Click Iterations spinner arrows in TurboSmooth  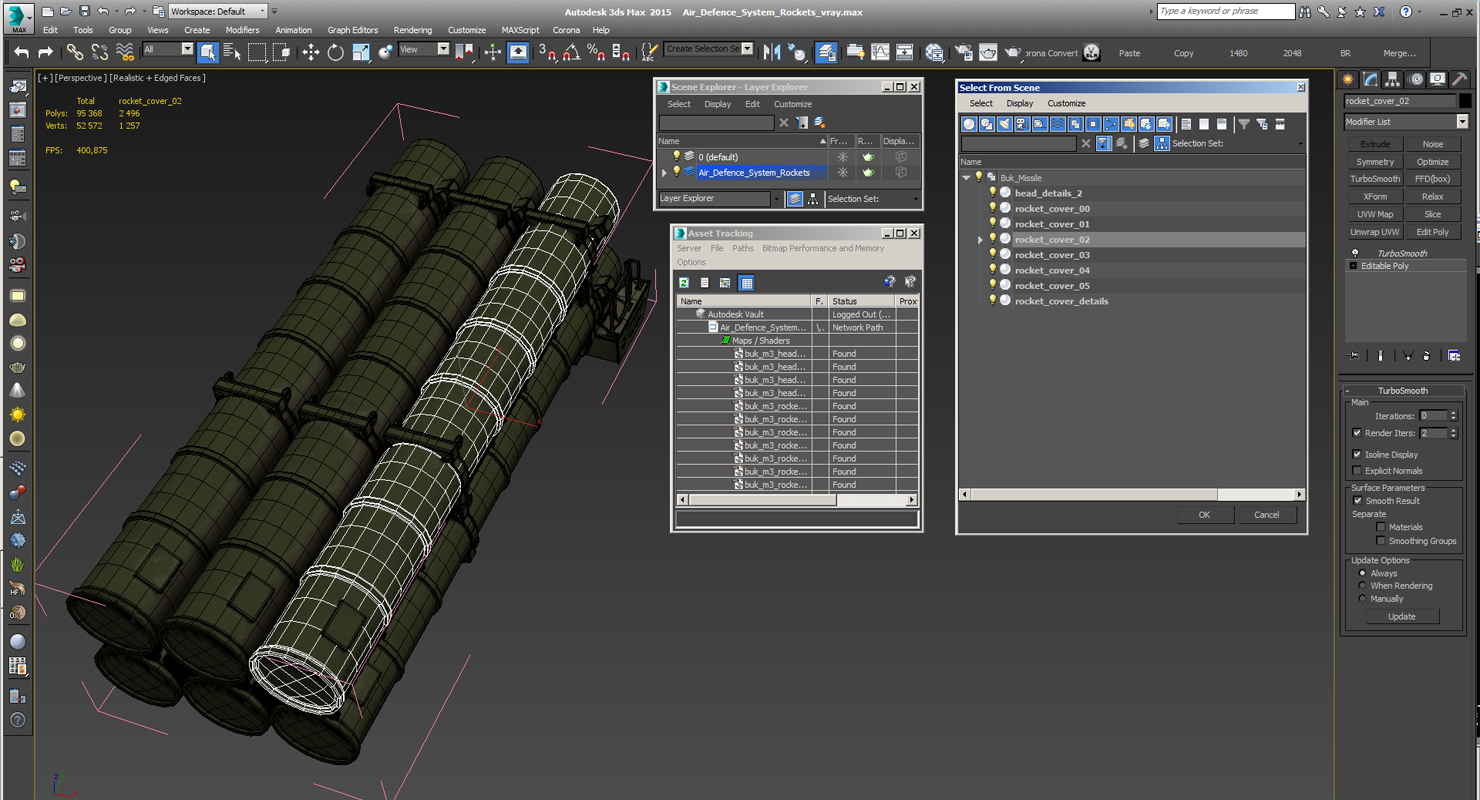(x=1453, y=416)
